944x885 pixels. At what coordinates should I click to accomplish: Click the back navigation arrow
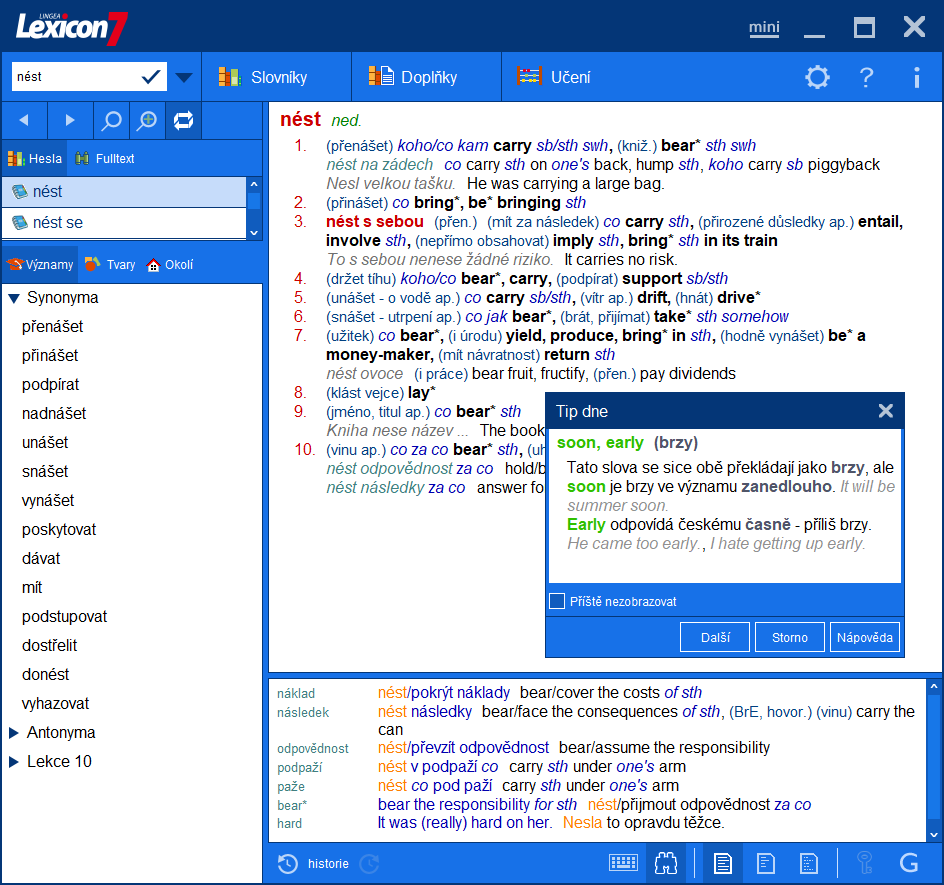24,120
